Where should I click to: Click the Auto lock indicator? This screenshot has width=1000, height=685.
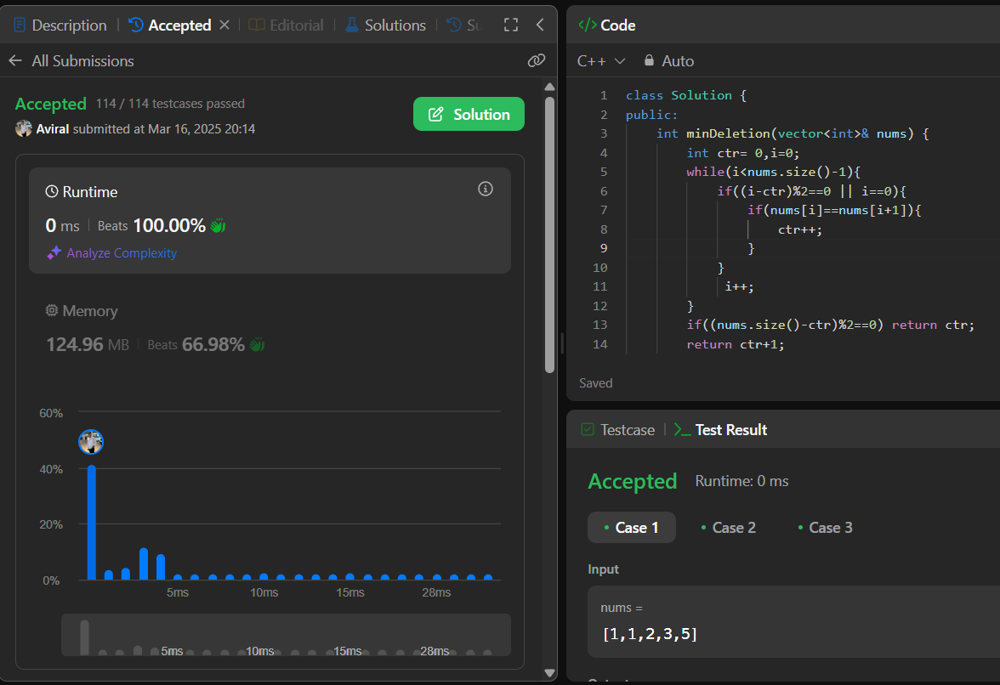[x=668, y=61]
